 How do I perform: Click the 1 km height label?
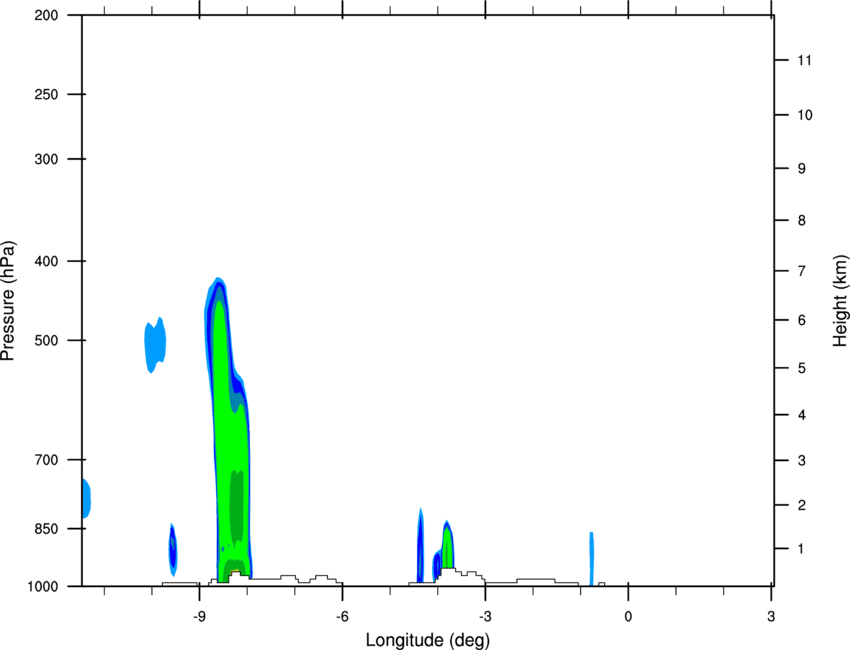pyautogui.click(x=802, y=549)
